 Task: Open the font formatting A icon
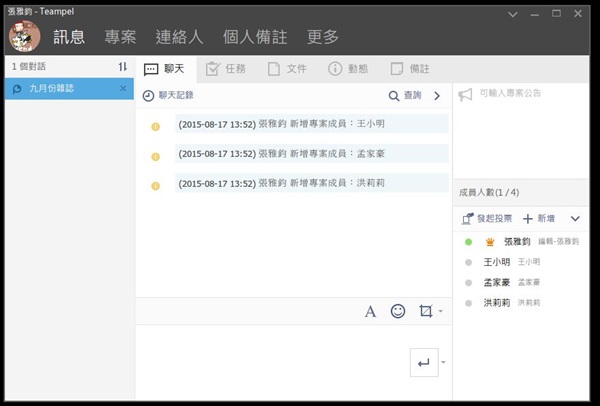coord(370,312)
